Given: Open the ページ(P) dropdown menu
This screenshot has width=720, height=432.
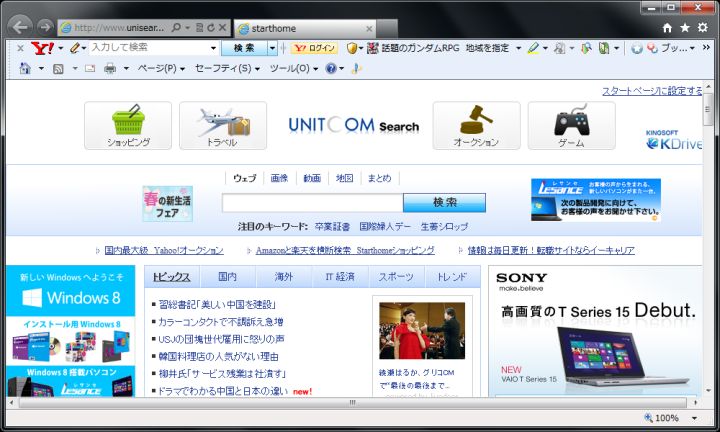Looking at the screenshot, I should (160, 68).
